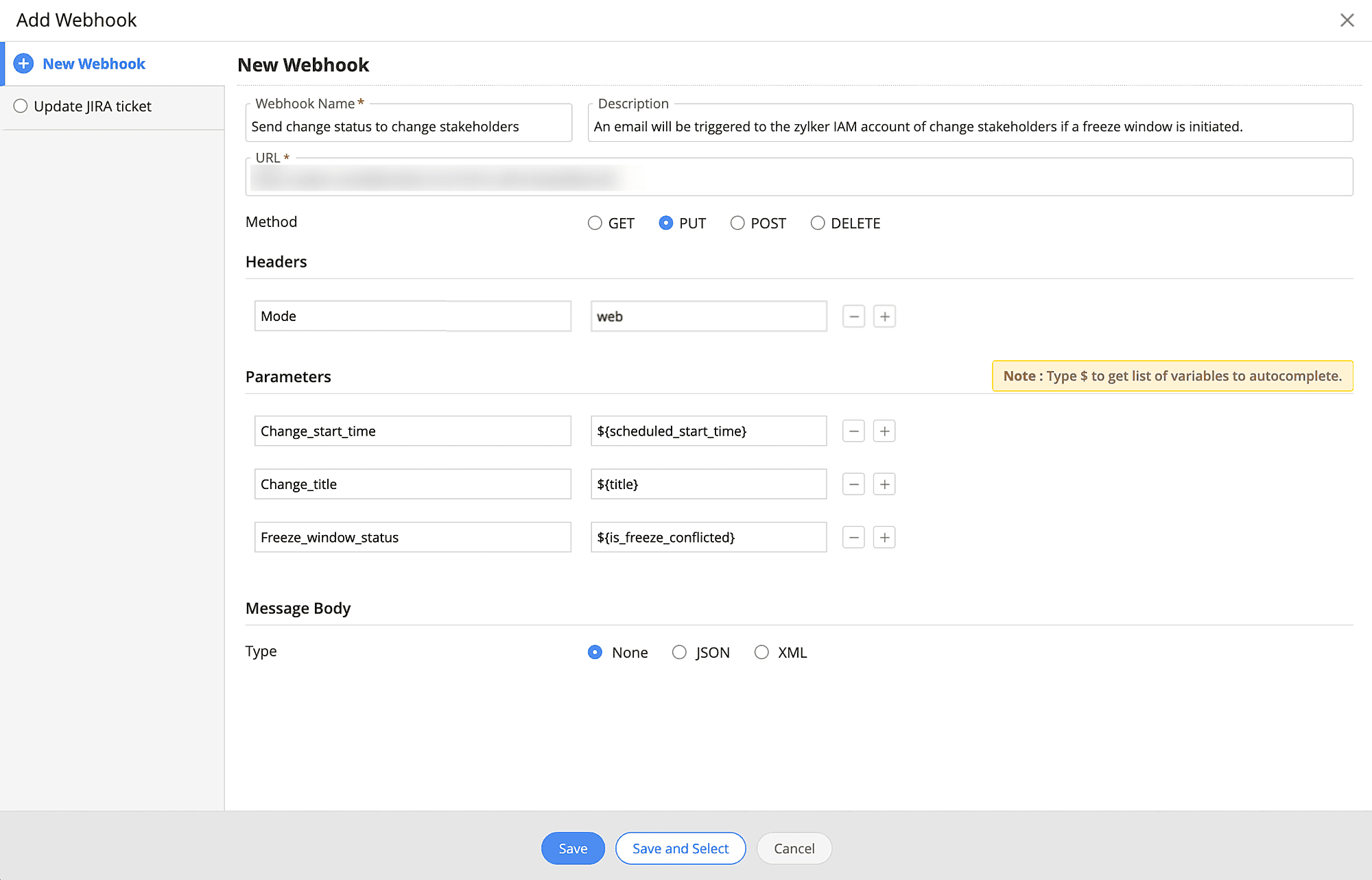Add parameter row after Freeze_window_status
The width and height of the screenshot is (1372, 880).
884,538
